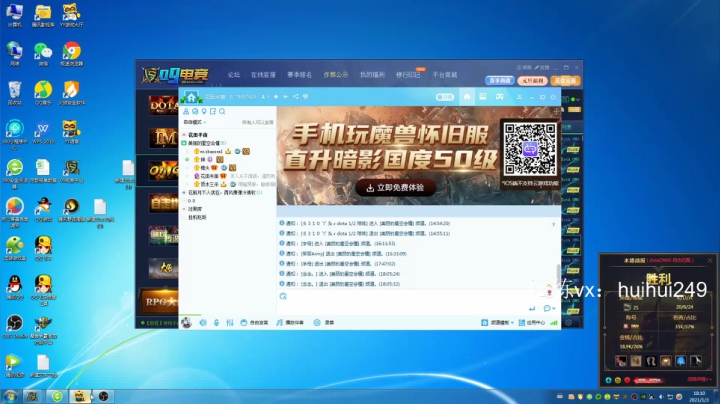Click the location pin icon above channel tree
The width and height of the screenshot is (720, 404).
click(204, 112)
